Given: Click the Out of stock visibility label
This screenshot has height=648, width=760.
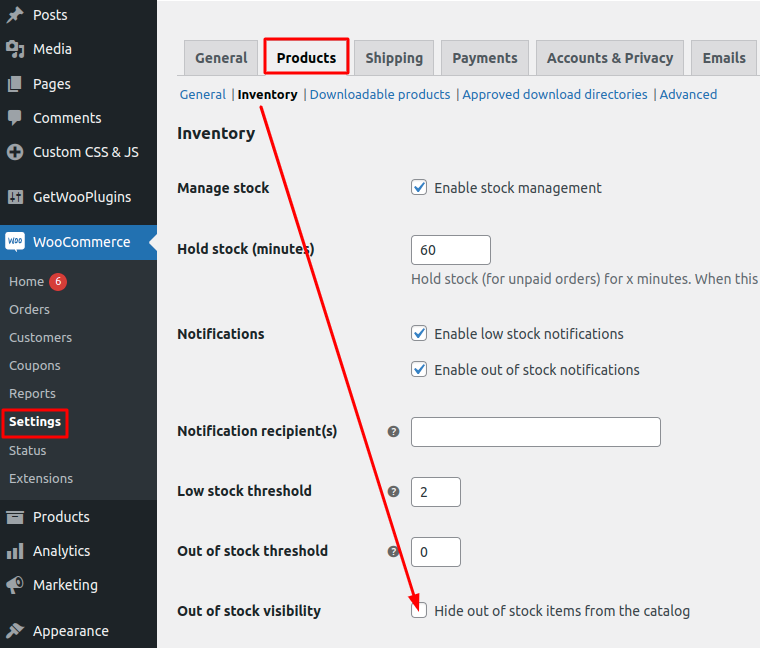Looking at the screenshot, I should [x=249, y=611].
